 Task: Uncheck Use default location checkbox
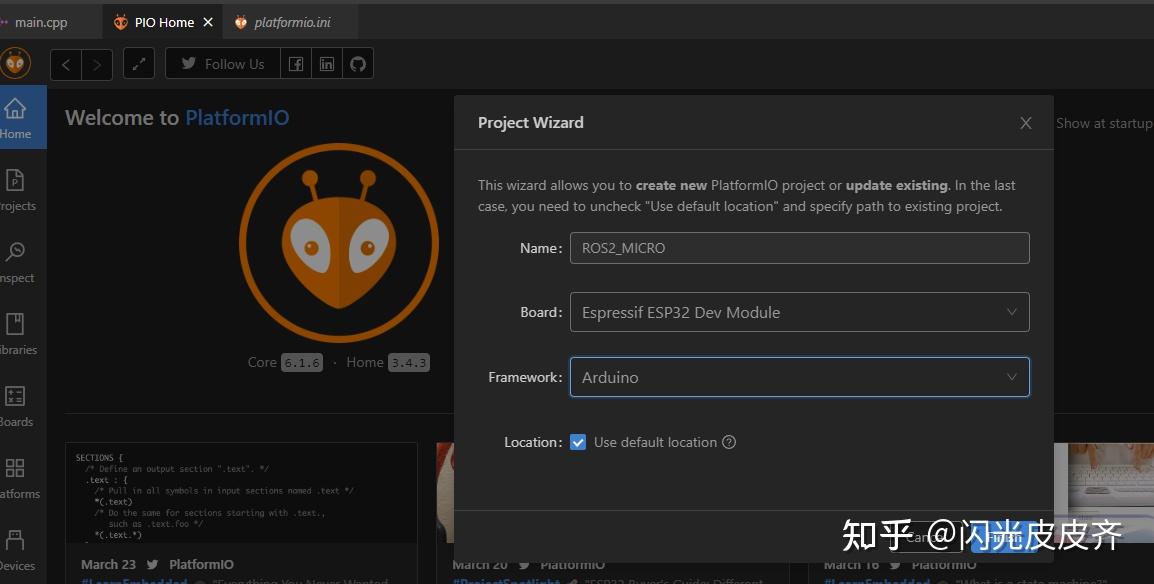pyautogui.click(x=578, y=442)
